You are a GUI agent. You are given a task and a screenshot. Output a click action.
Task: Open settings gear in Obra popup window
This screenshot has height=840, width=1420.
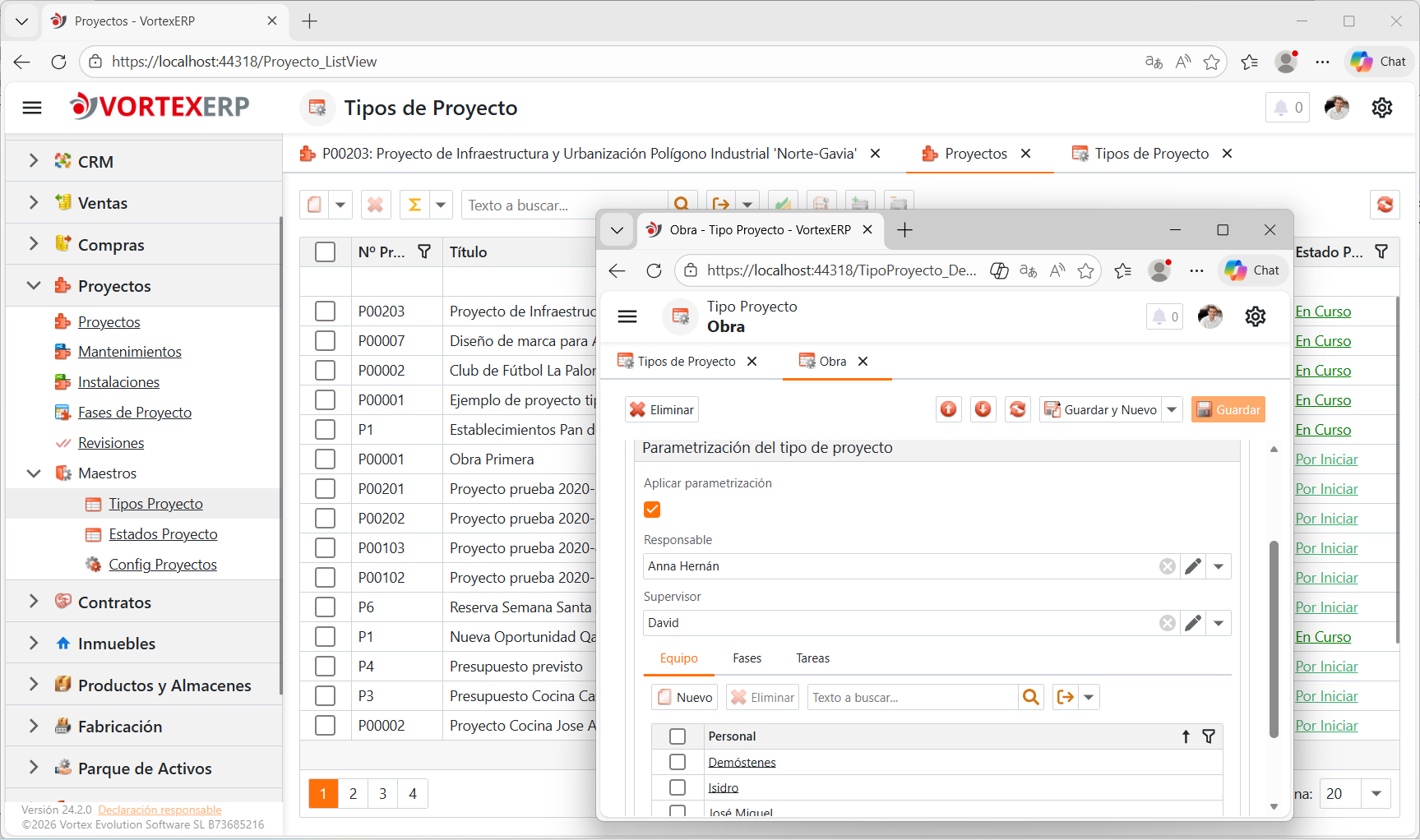pyautogui.click(x=1256, y=316)
